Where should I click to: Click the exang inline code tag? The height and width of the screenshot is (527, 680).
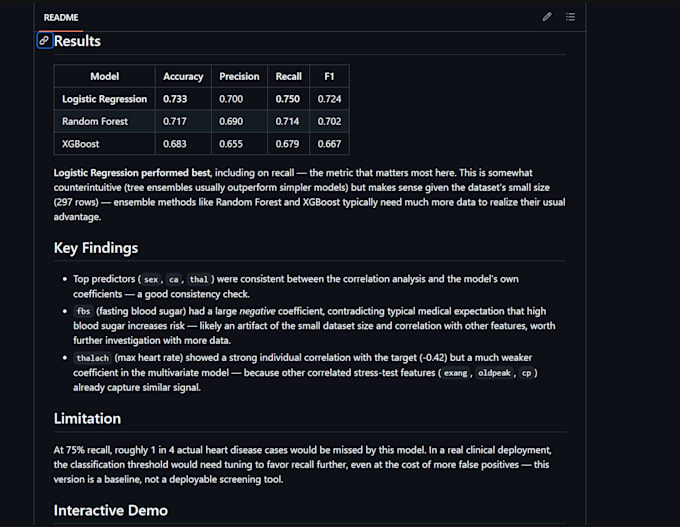[x=455, y=373]
